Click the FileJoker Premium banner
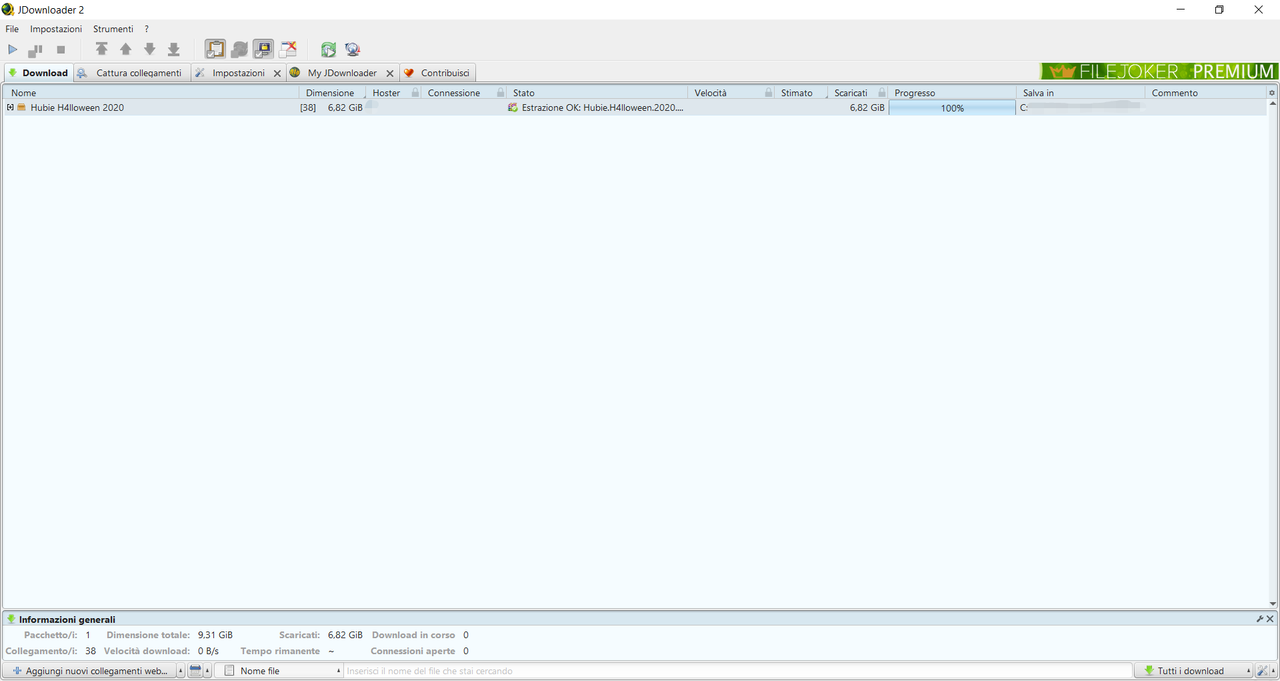 (1159, 71)
